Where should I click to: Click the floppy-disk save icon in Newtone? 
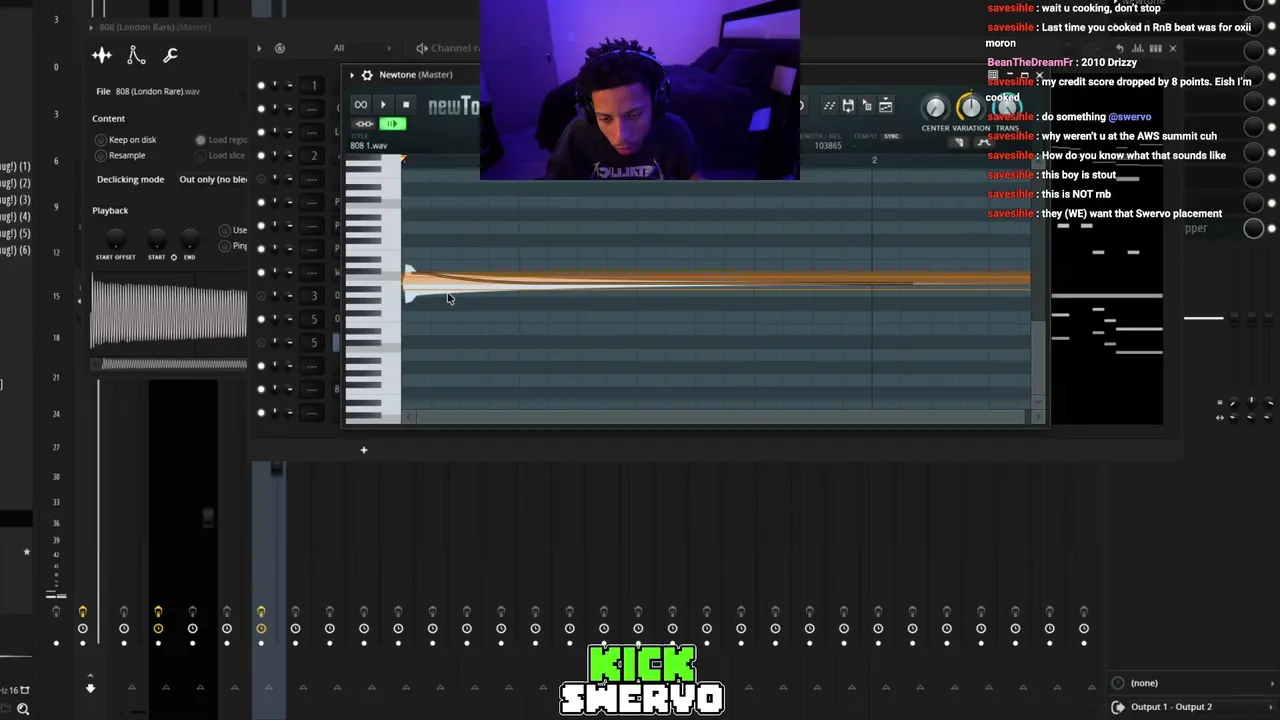[848, 105]
